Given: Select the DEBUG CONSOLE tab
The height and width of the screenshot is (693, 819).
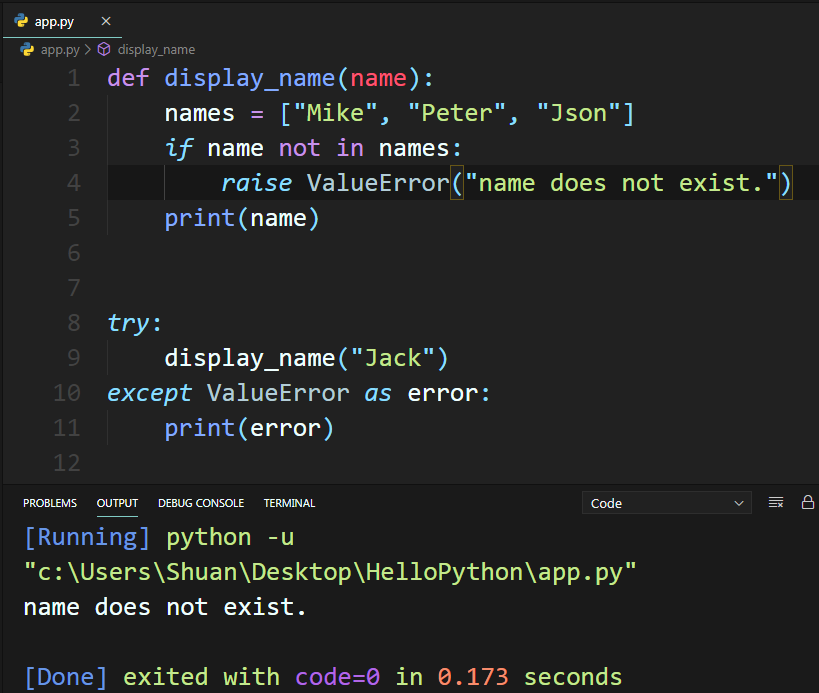Looking at the screenshot, I should (x=200, y=503).
